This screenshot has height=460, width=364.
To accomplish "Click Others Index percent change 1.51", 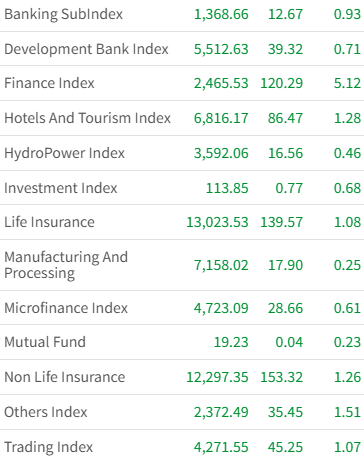I will [347, 412].
